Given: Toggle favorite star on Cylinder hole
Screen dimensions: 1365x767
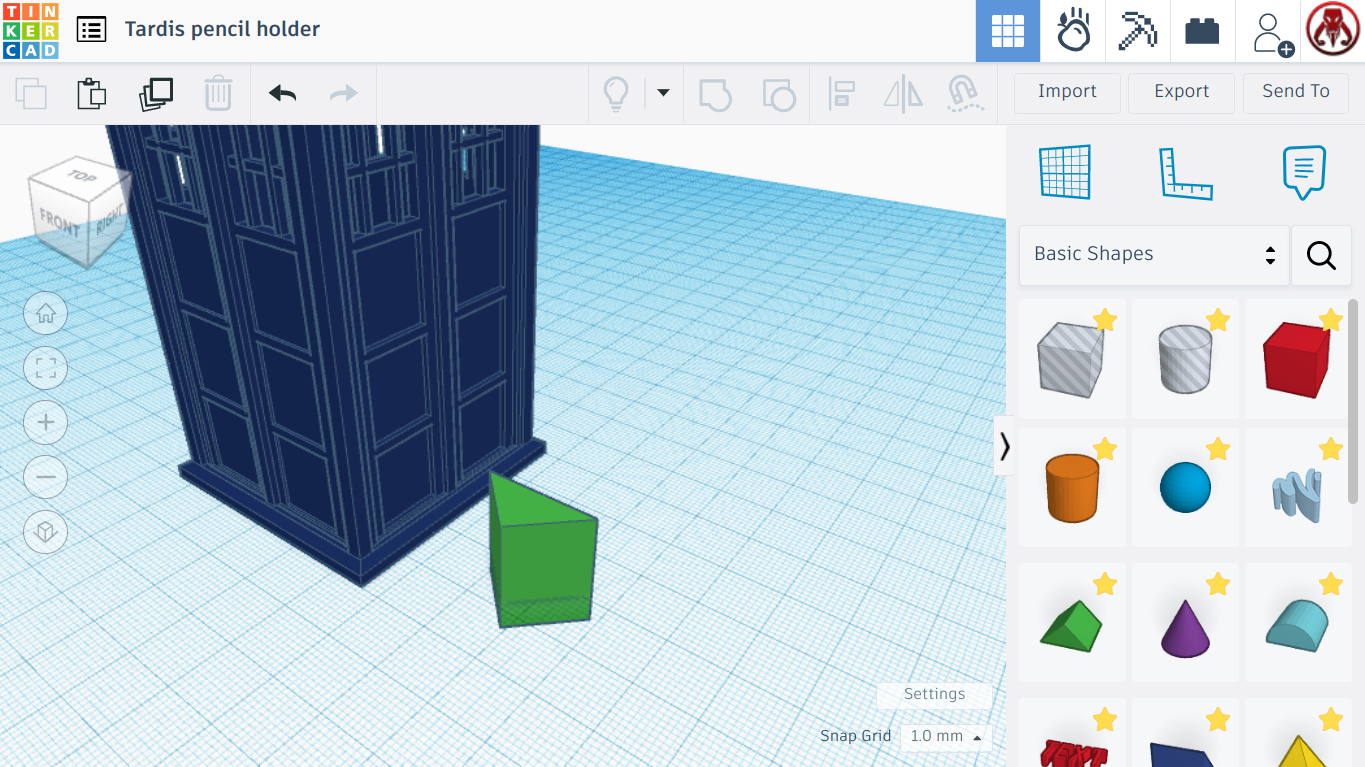Looking at the screenshot, I should point(1218,320).
